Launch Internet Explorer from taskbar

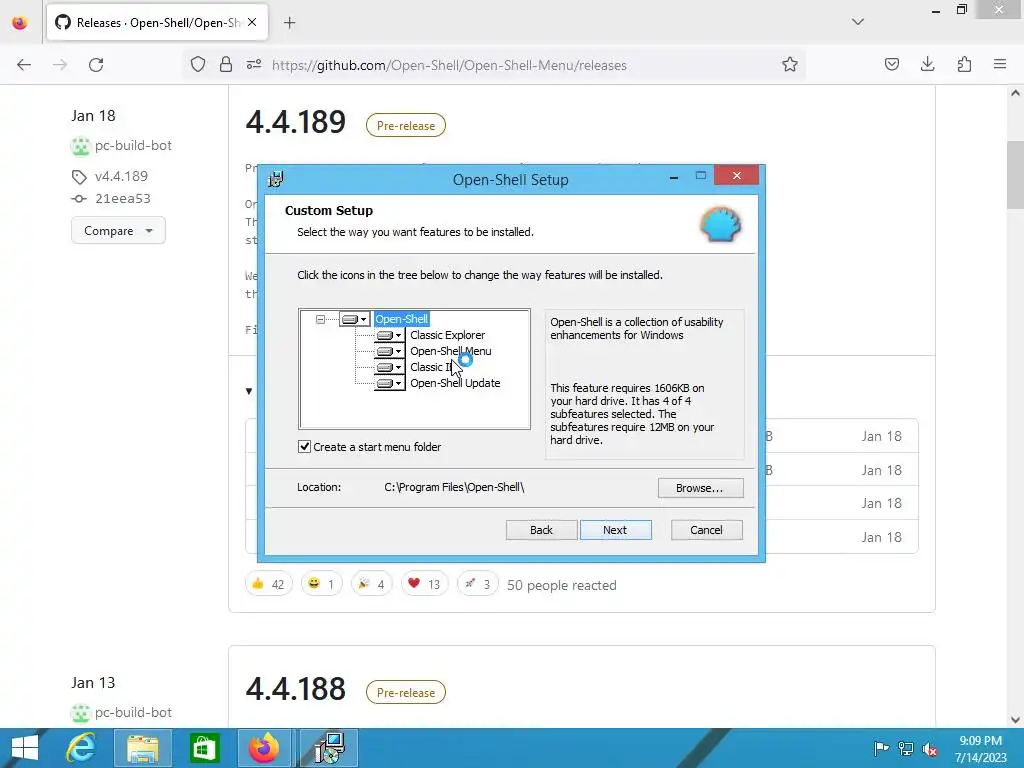click(81, 748)
